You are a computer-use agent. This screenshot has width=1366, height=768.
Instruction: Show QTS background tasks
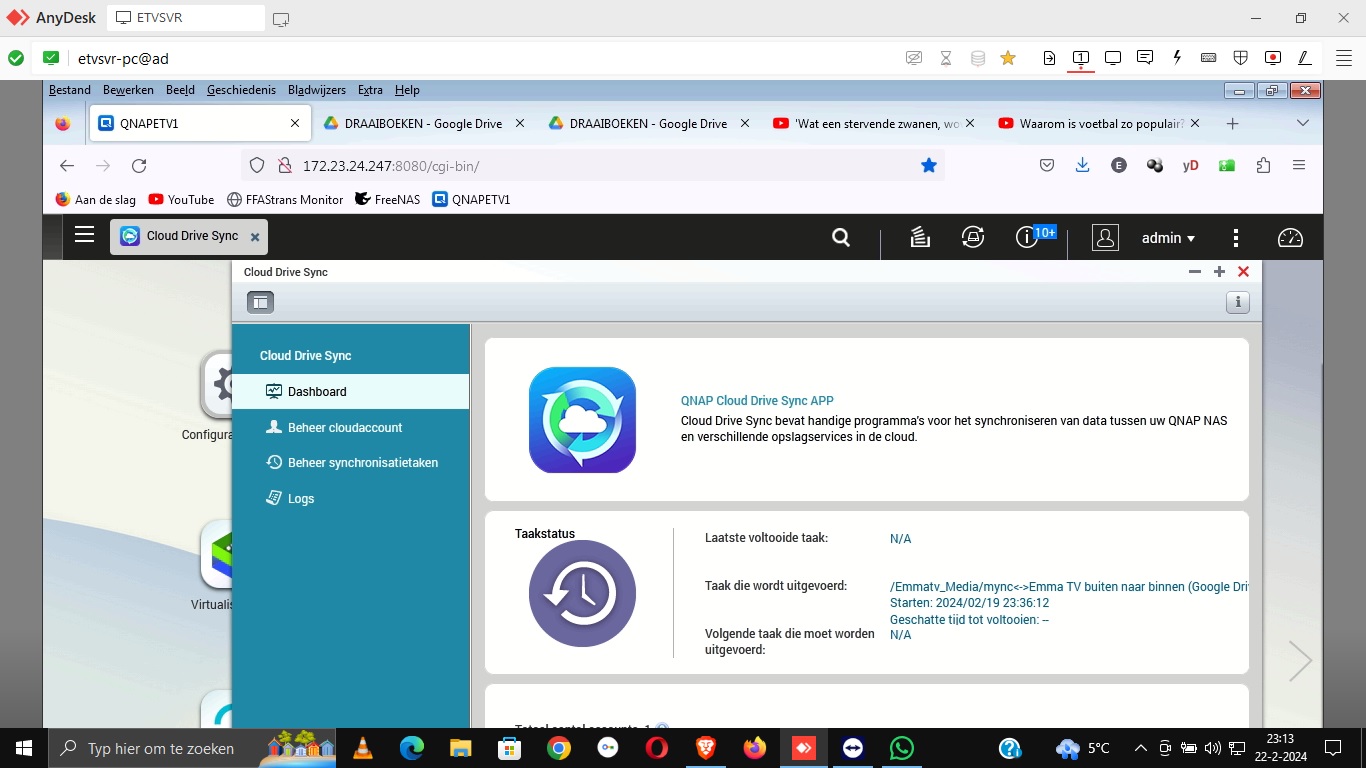pyautogui.click(x=921, y=237)
